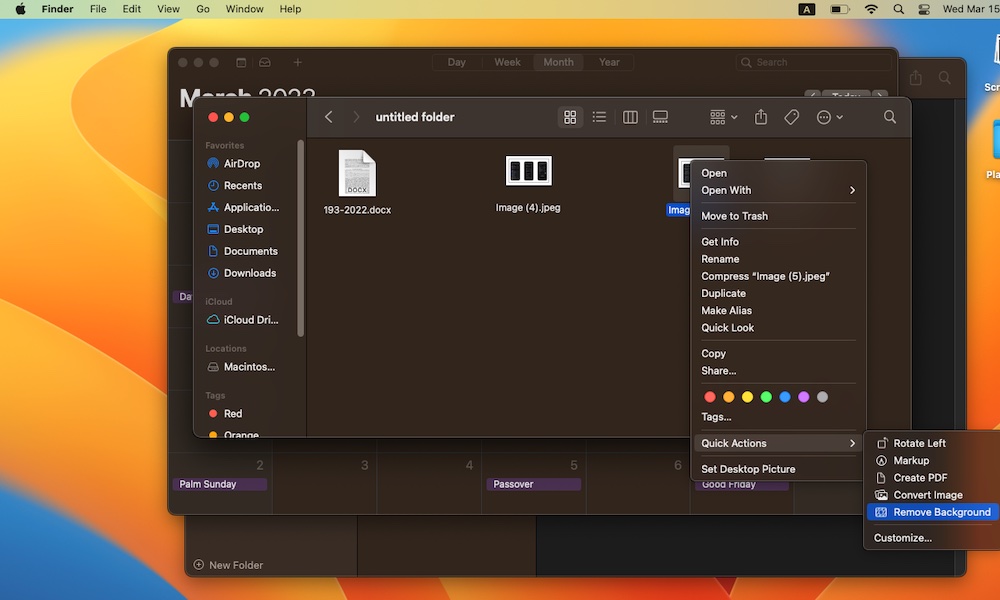The width and height of the screenshot is (1000, 600).
Task: Click the Wi-Fi status icon
Action: 871,9
